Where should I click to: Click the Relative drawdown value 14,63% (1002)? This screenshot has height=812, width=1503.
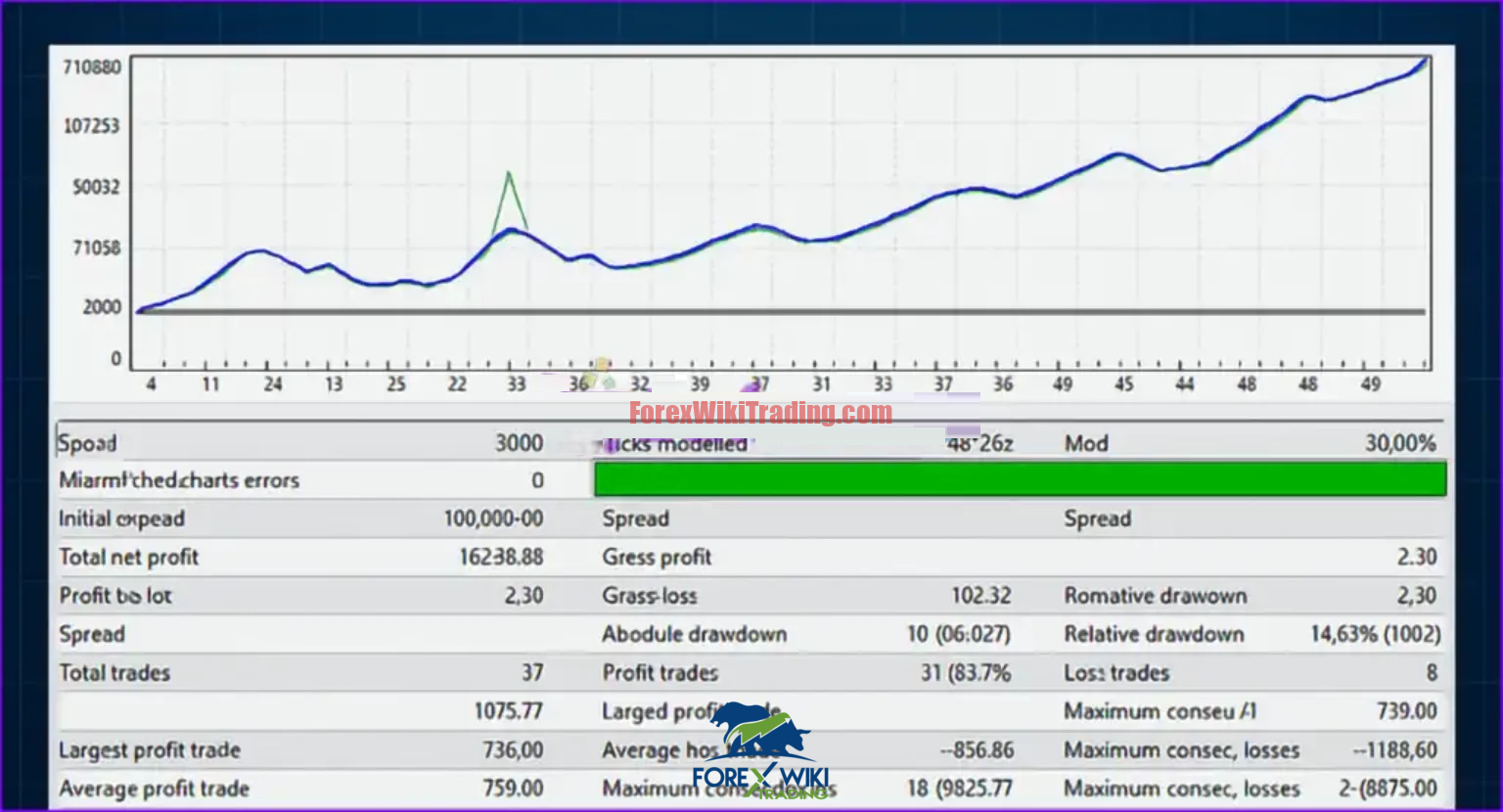click(1375, 634)
